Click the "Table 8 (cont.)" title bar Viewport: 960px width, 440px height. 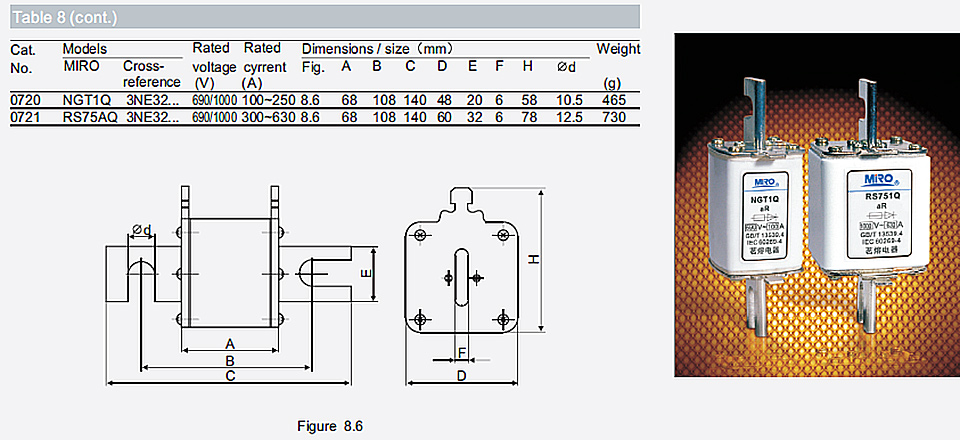pos(325,17)
